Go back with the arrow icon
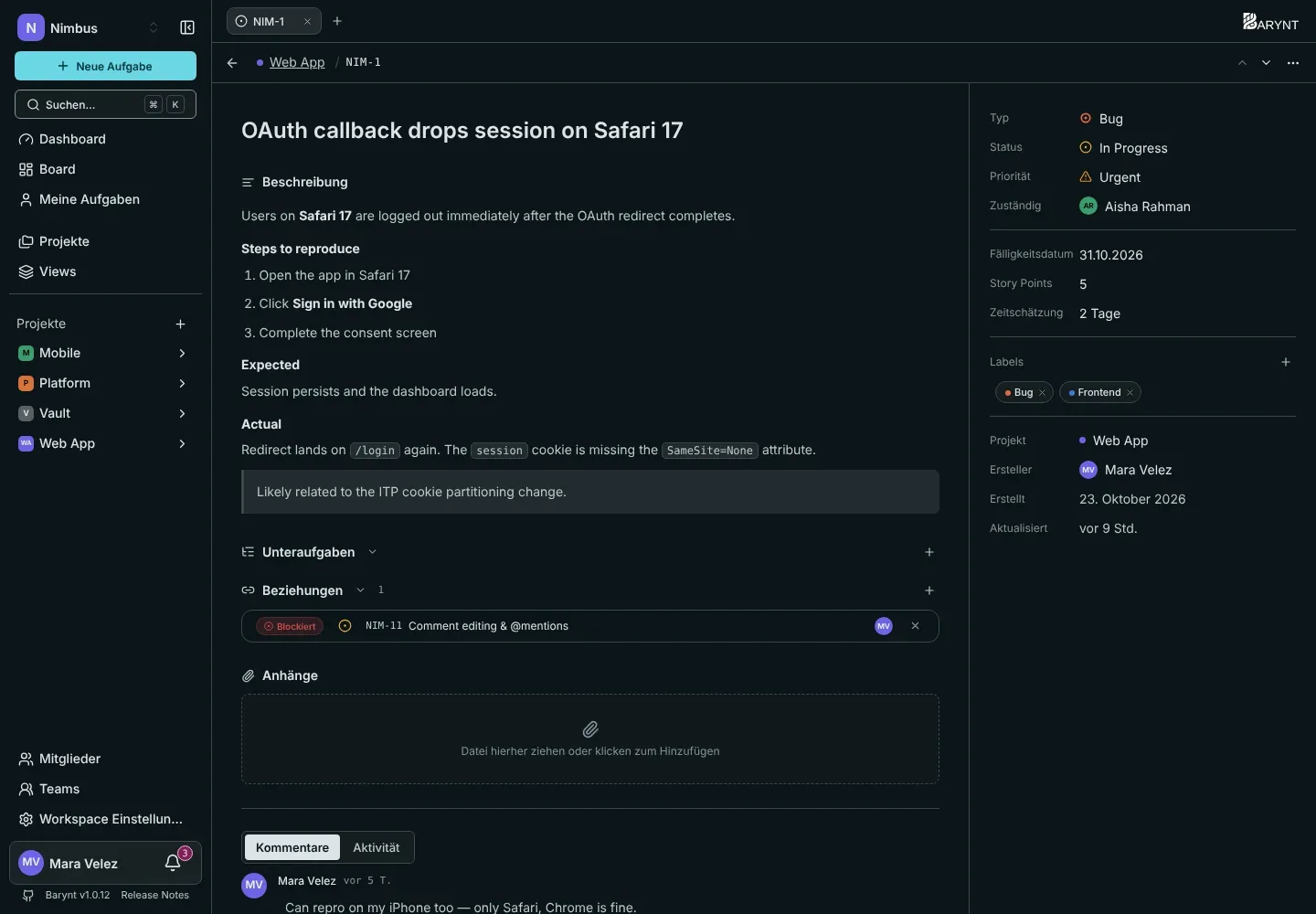The image size is (1316, 914). coord(232,62)
